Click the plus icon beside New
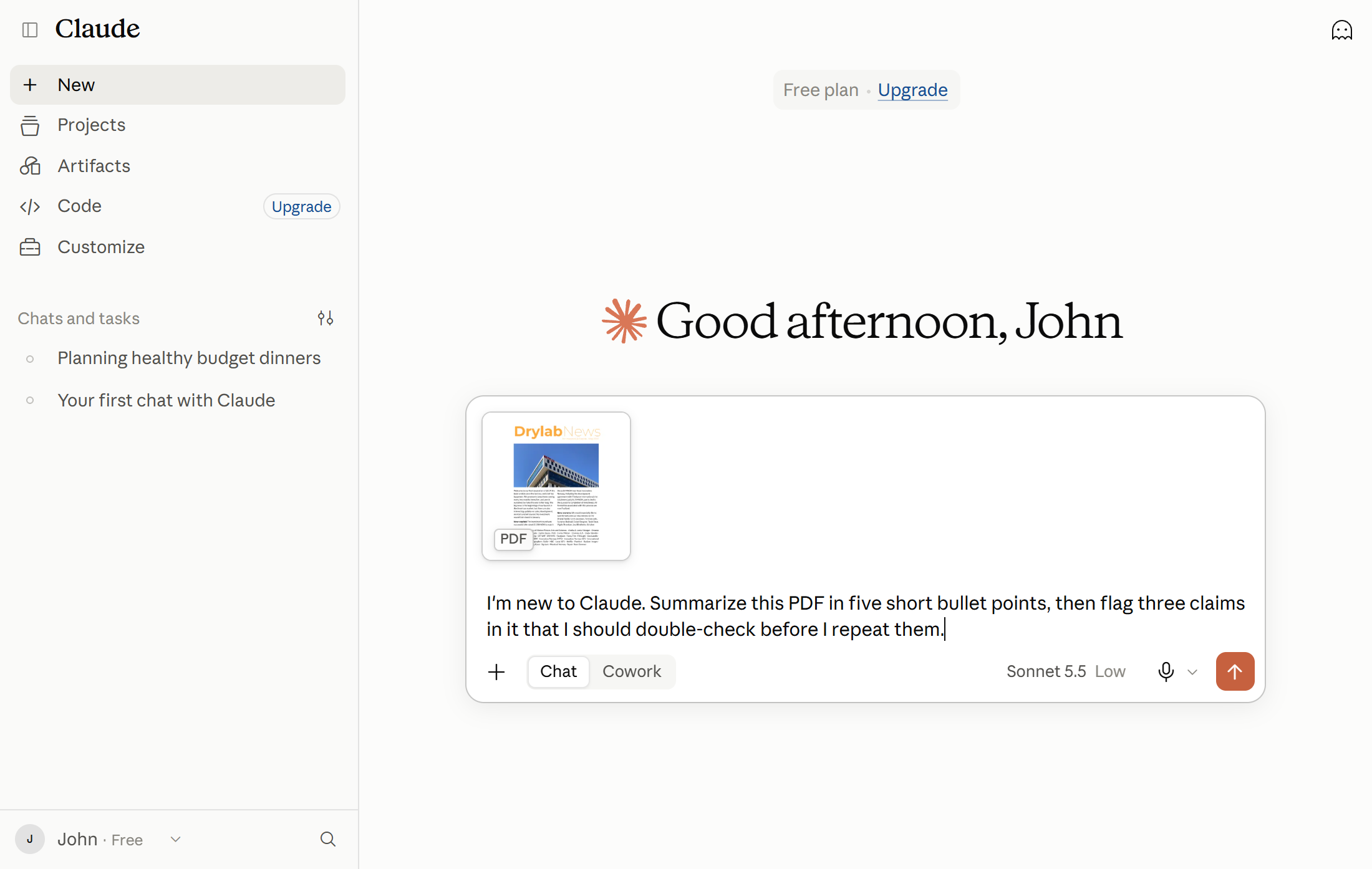1372x869 pixels. [x=30, y=85]
